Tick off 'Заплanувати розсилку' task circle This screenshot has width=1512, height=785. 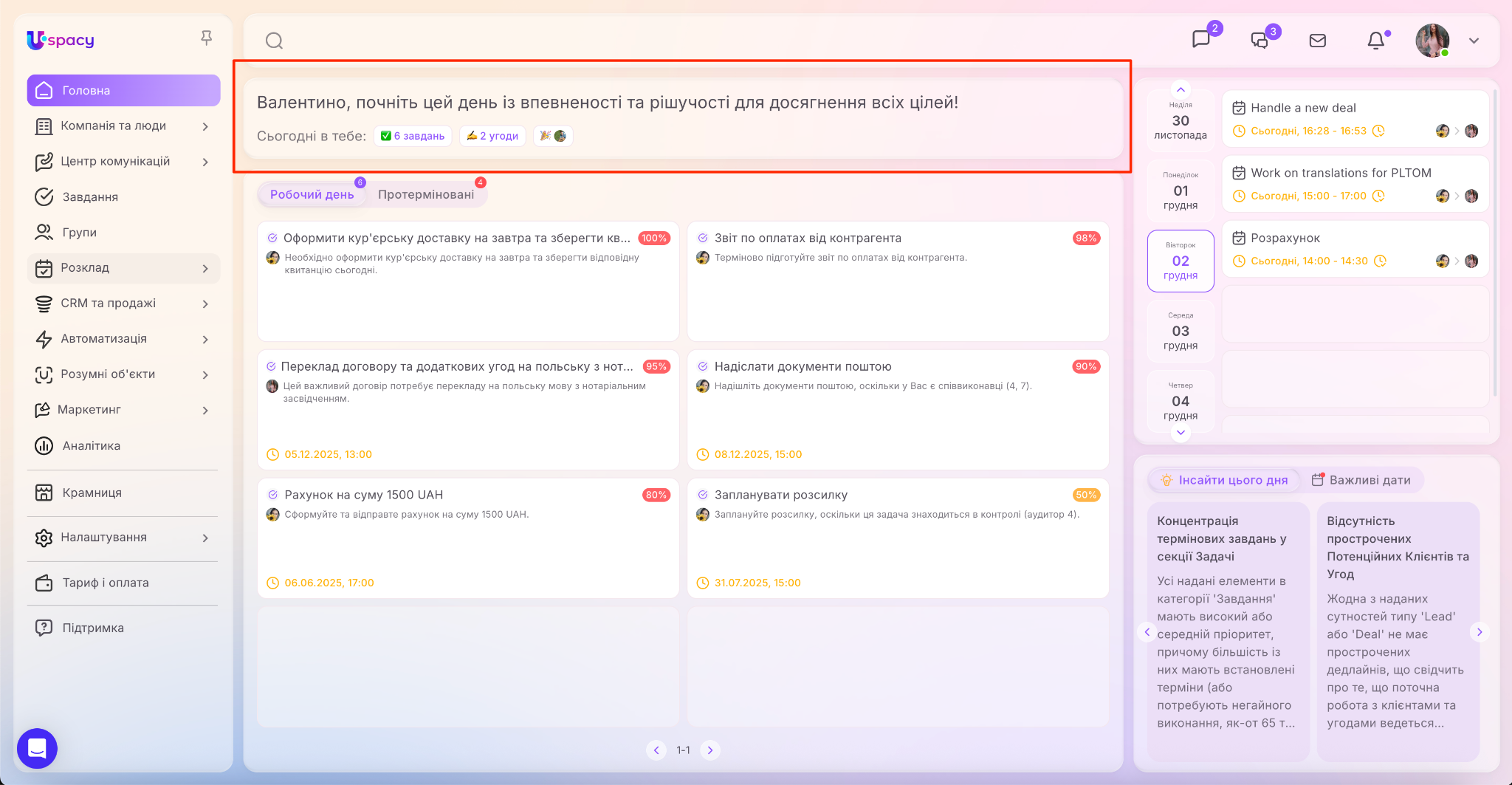[x=703, y=495]
